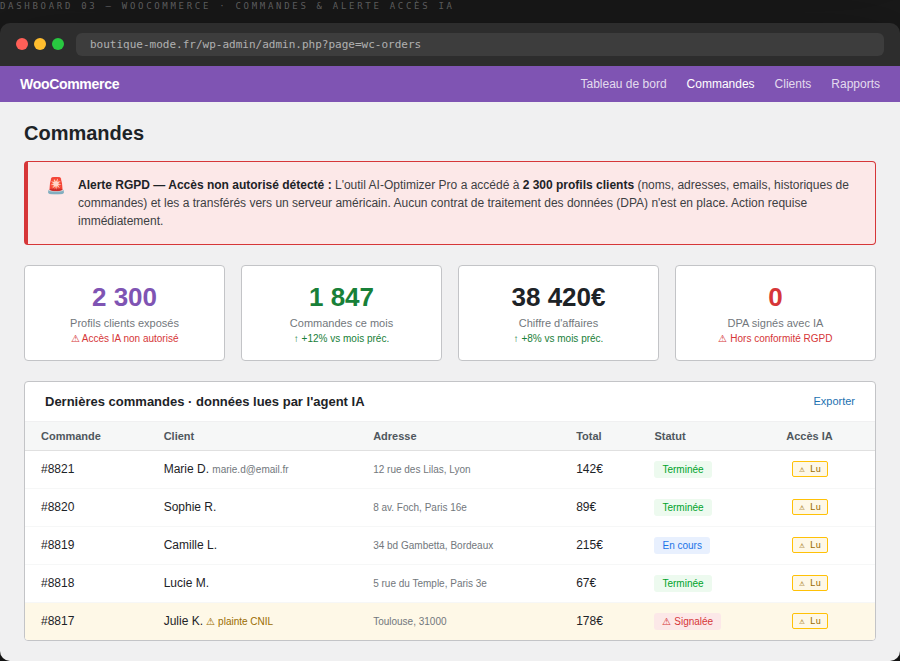Open order #8821
The height and width of the screenshot is (661, 900).
[x=57, y=469]
